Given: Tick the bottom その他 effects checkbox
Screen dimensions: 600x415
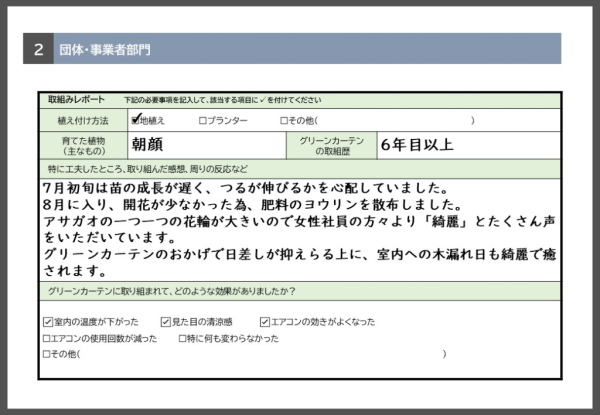Looking at the screenshot, I should tap(47, 354).
